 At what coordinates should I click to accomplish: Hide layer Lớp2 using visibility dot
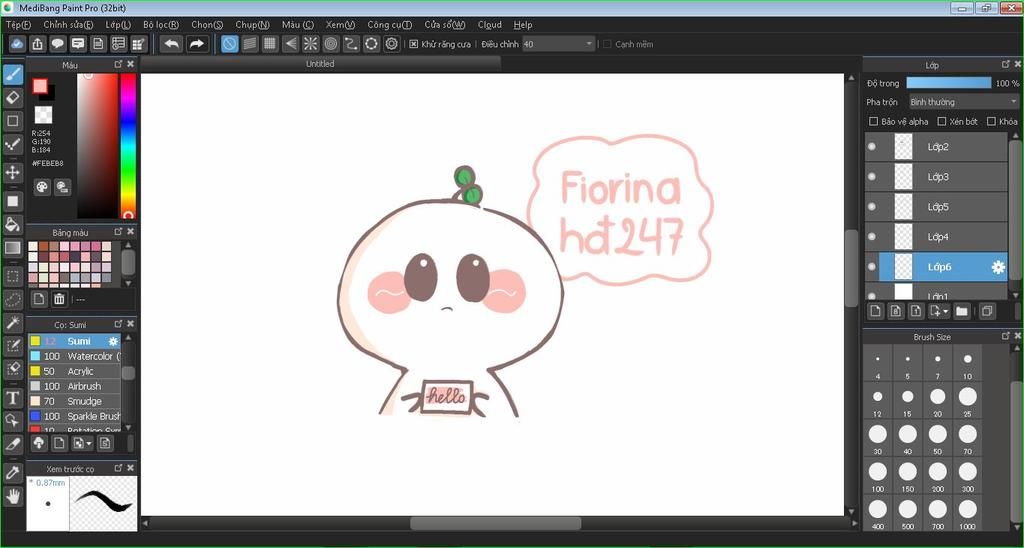pyautogui.click(x=872, y=147)
